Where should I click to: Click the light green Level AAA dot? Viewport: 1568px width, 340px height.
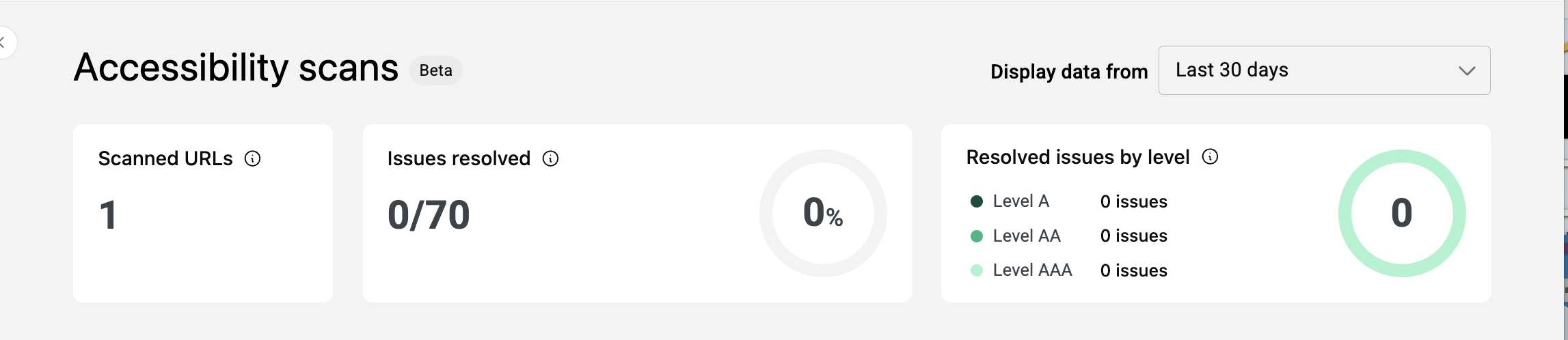click(x=977, y=270)
